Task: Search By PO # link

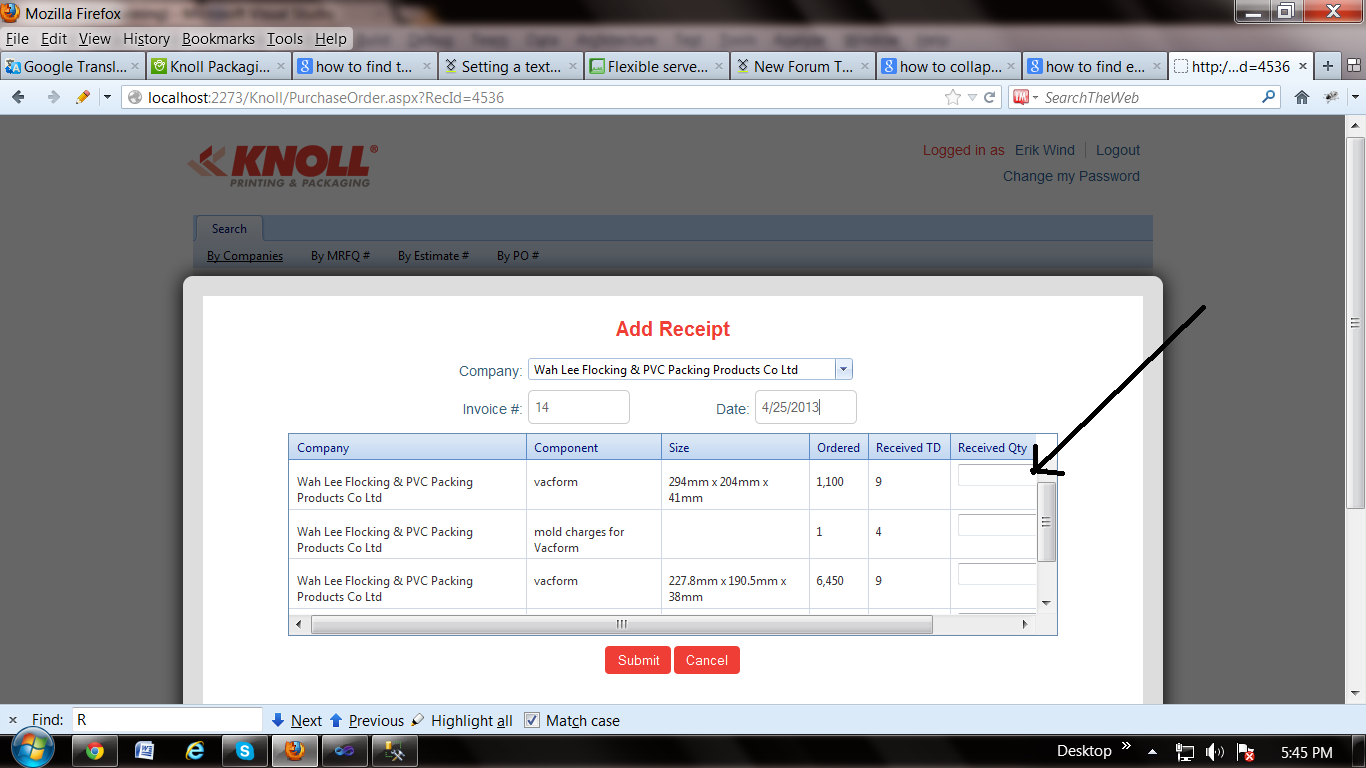Action: (x=518, y=256)
